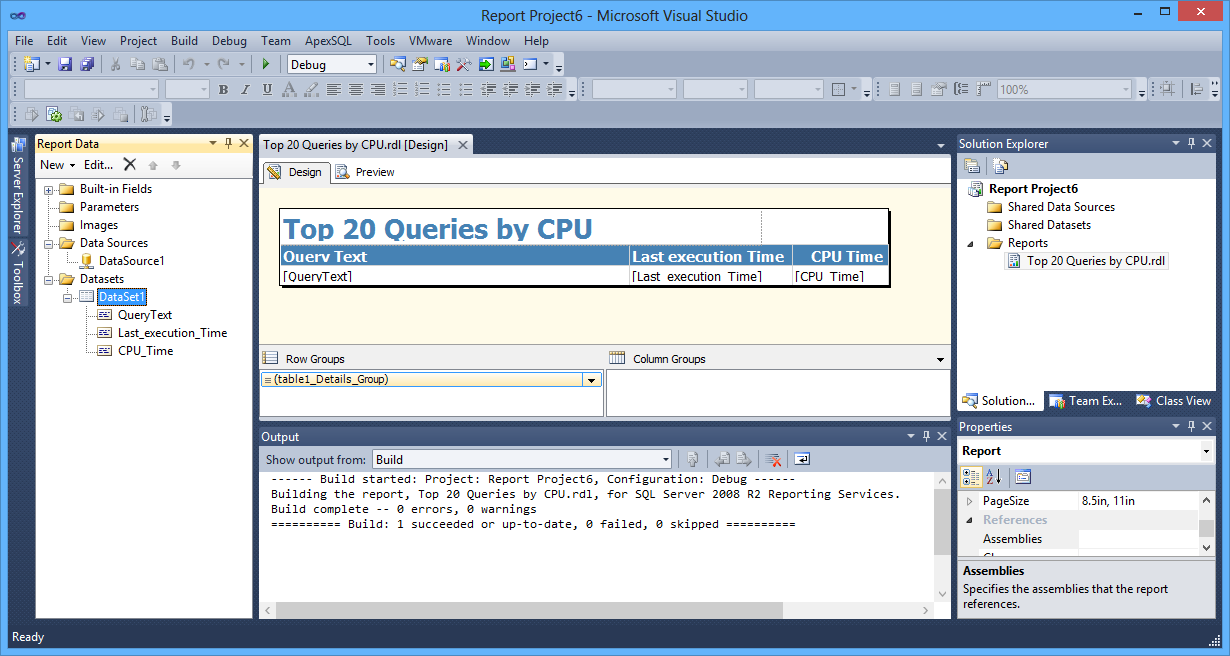Viewport: 1230px width, 656px height.
Task: Expand the Built-in Fields node
Action: tap(49, 189)
